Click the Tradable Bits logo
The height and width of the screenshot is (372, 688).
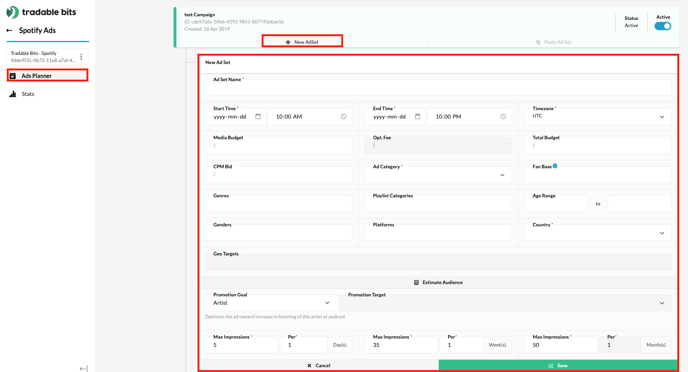(41, 12)
